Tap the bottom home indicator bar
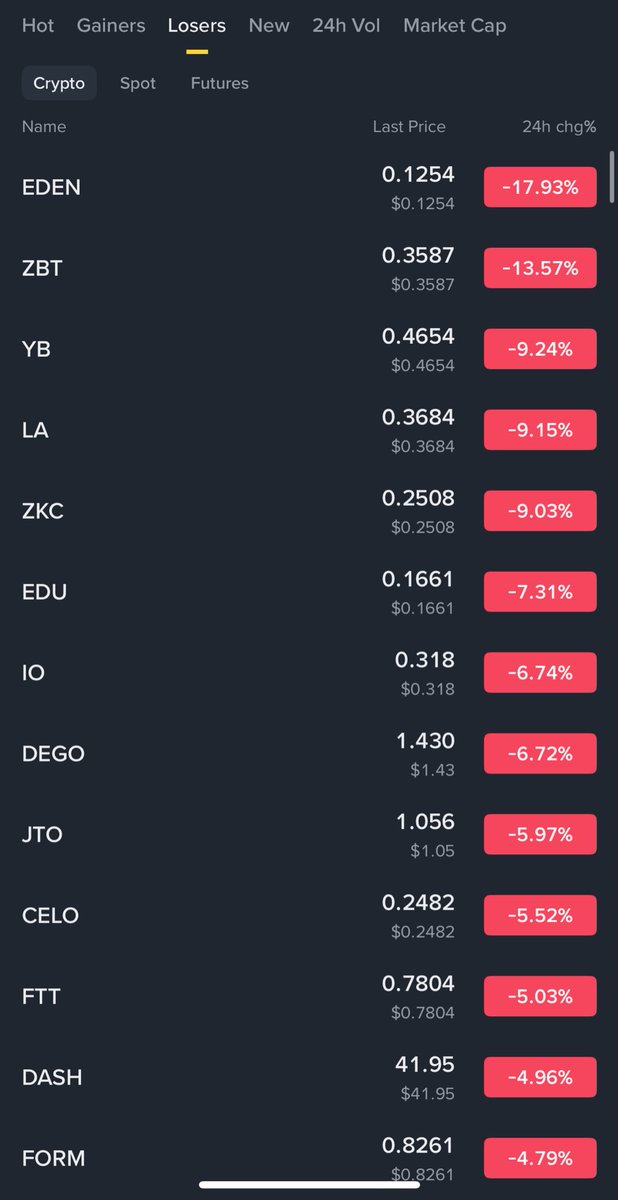 click(308, 1185)
